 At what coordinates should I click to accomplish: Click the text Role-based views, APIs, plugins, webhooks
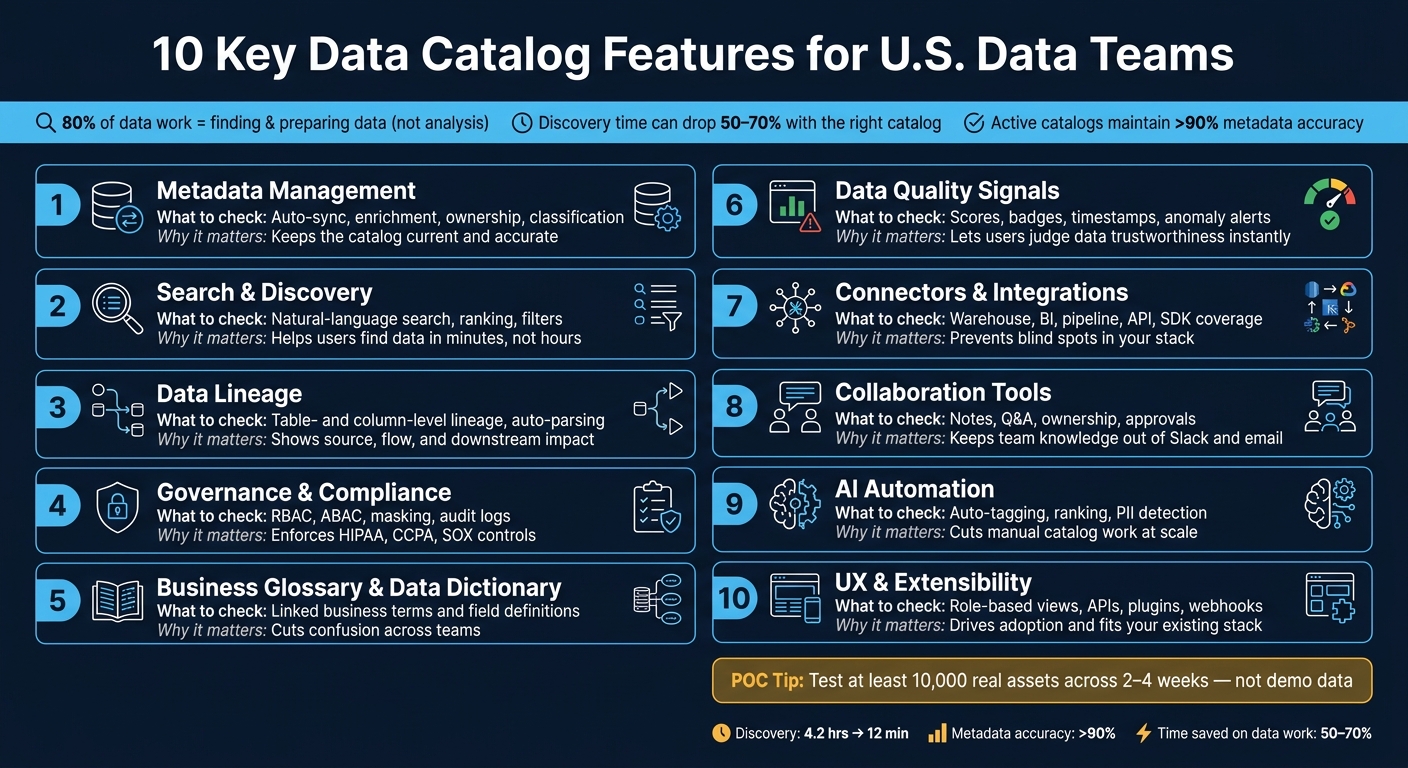click(x=1106, y=606)
